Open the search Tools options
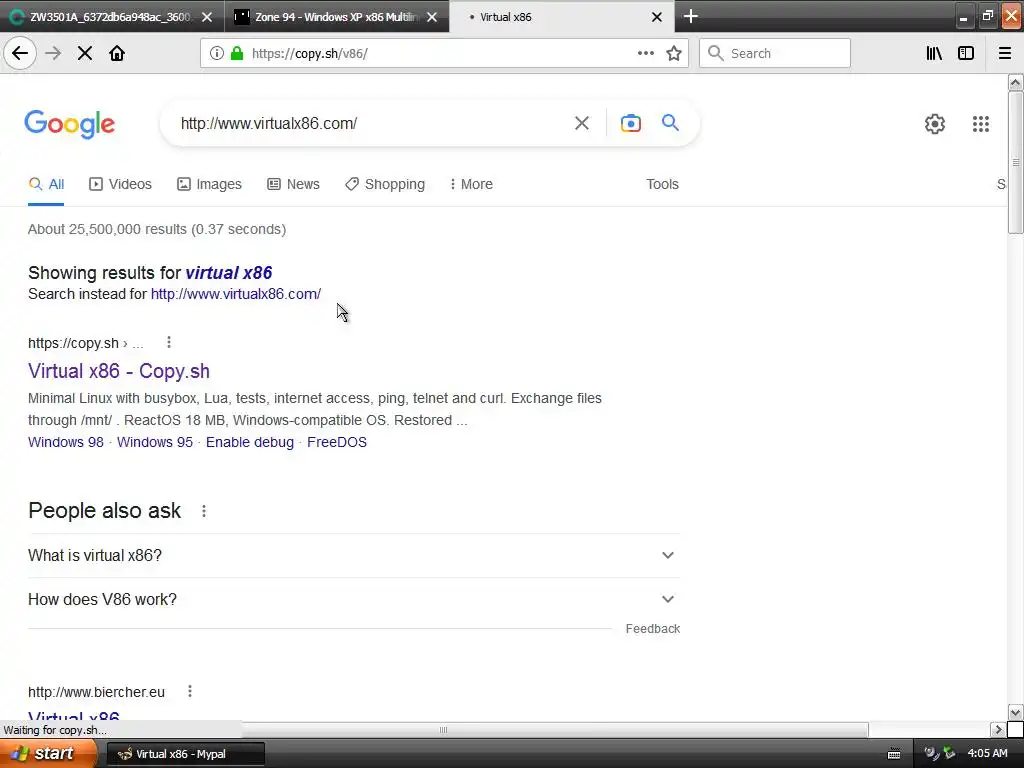The height and width of the screenshot is (768, 1024). [x=662, y=184]
